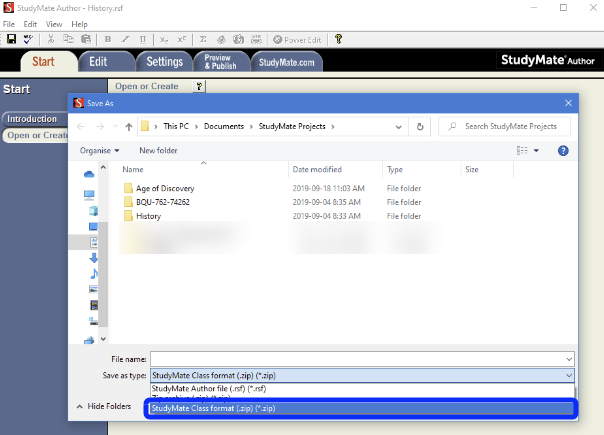This screenshot has width=604, height=435.
Task: Click the StudyMate Projects breadcrumb
Action: click(292, 126)
